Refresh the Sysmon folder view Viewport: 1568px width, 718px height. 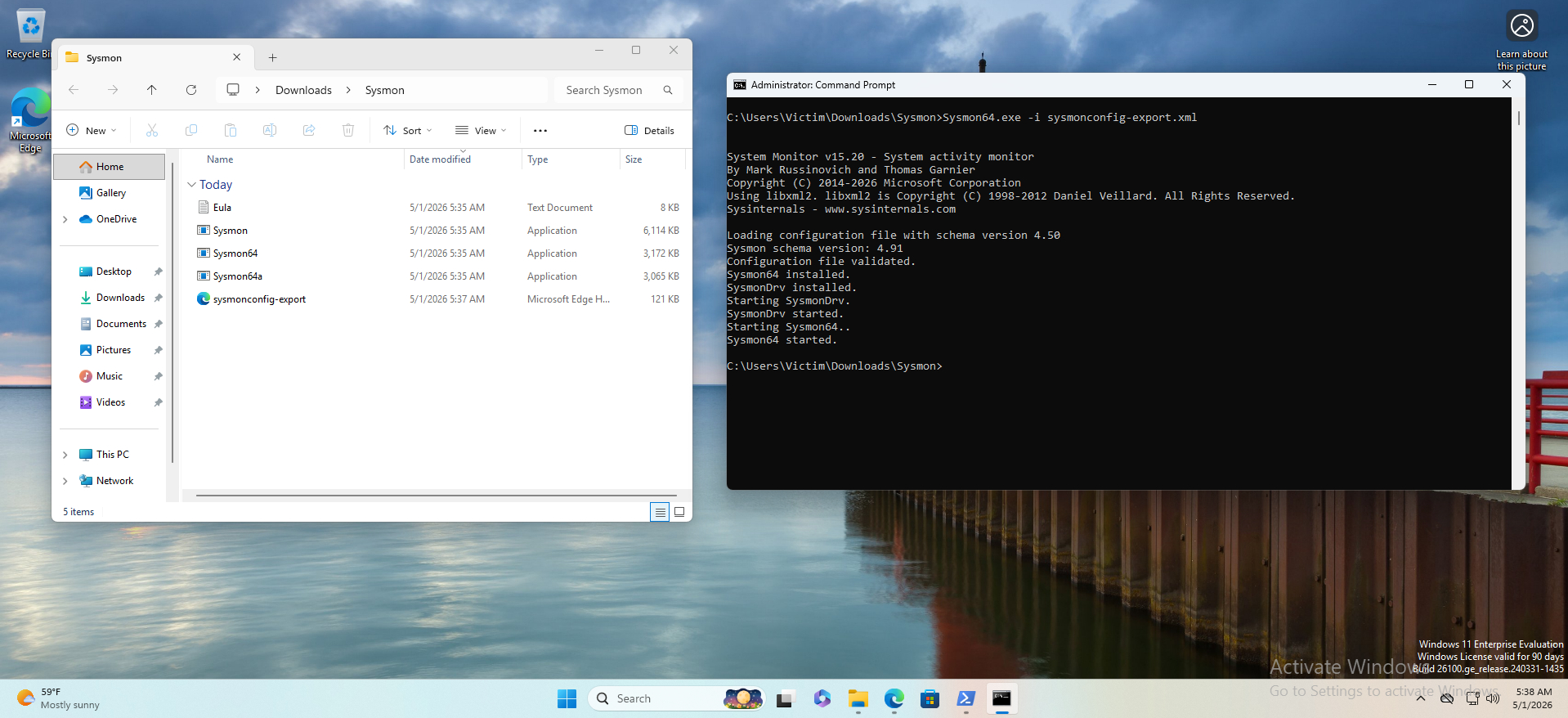point(191,90)
